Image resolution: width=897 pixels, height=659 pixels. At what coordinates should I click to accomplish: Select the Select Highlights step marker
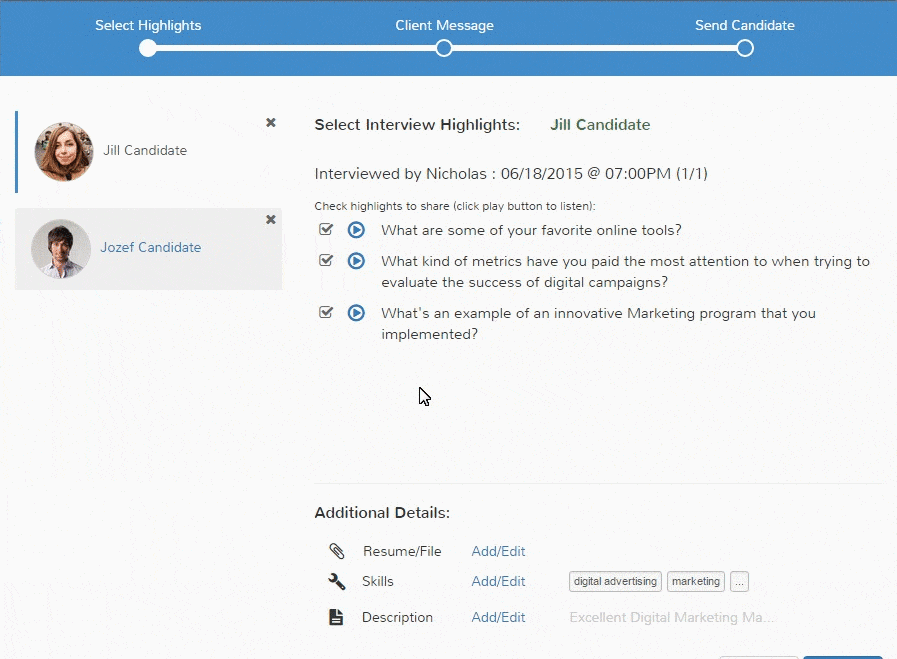pos(148,48)
